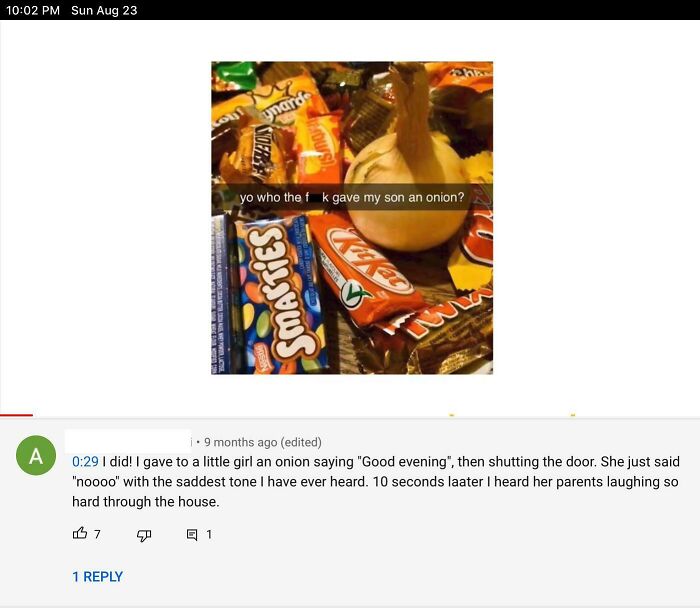Click the "gave my son an onion?" caption
The height and width of the screenshot is (608, 700).
click(x=398, y=197)
